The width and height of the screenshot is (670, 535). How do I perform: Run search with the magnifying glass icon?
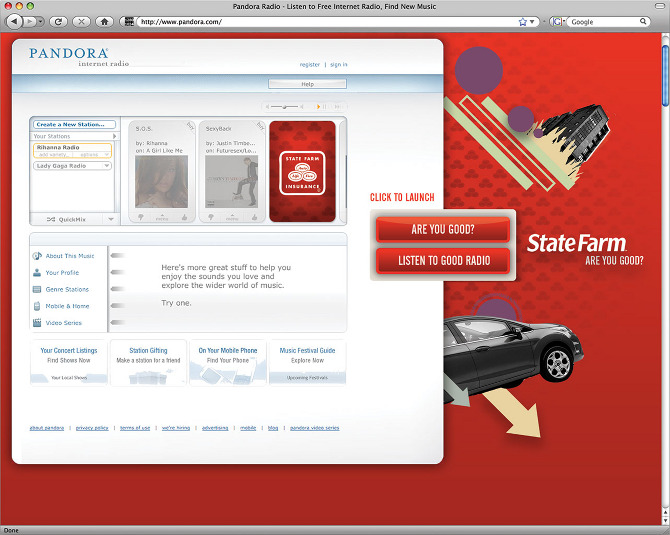point(643,21)
